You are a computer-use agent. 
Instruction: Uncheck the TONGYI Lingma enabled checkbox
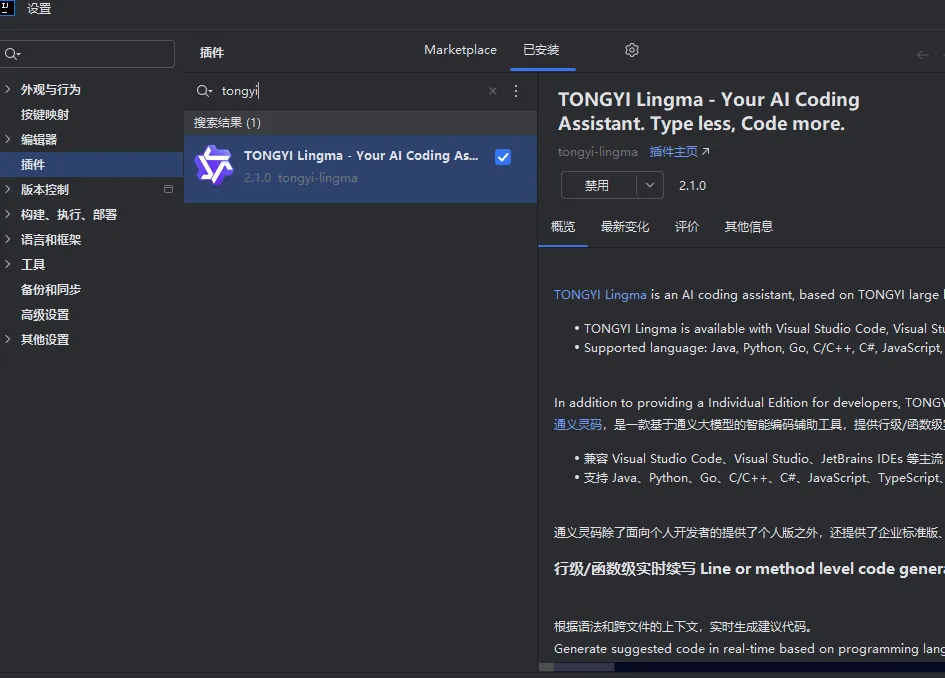(x=503, y=157)
